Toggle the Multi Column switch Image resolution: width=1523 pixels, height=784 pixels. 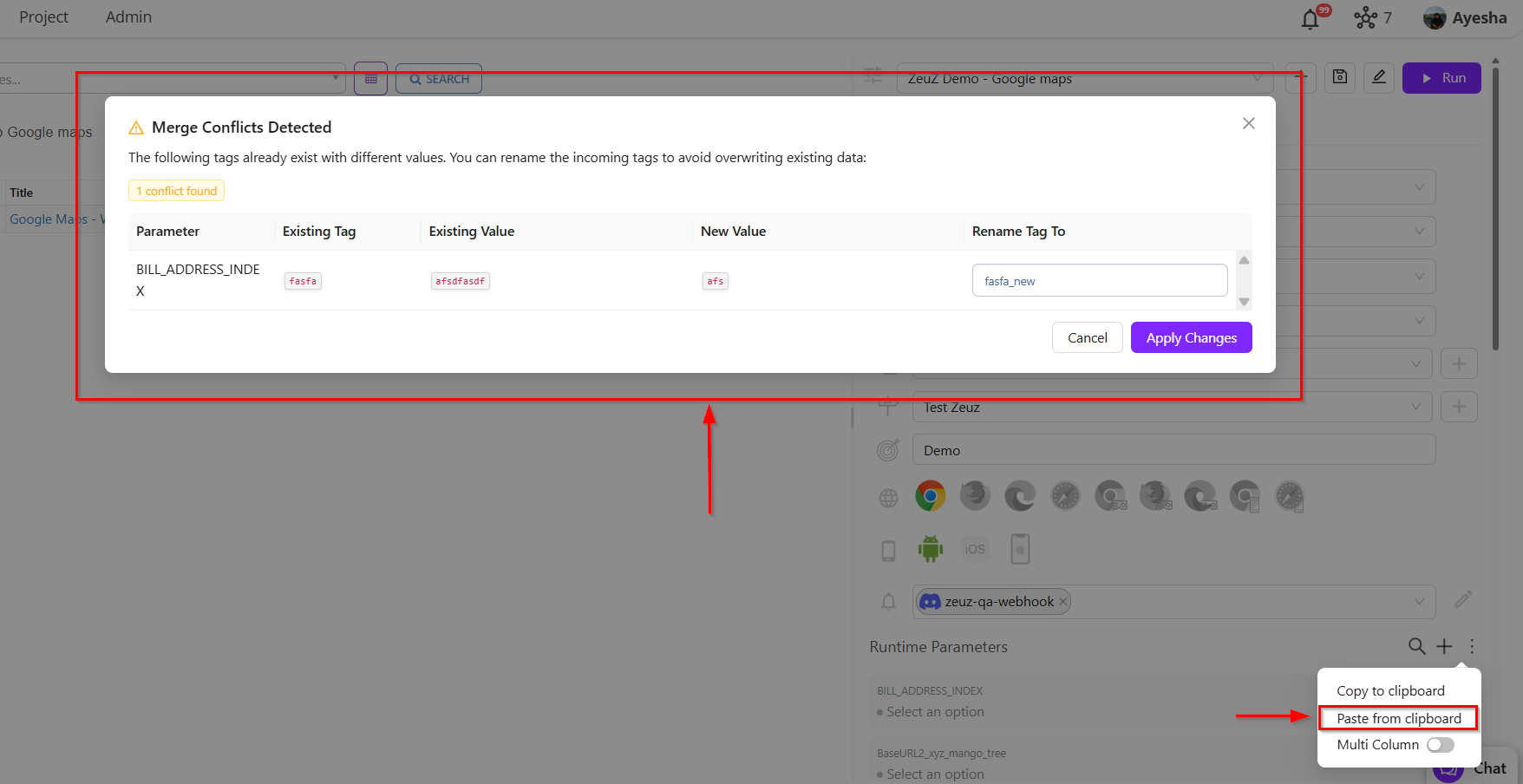pyautogui.click(x=1440, y=745)
